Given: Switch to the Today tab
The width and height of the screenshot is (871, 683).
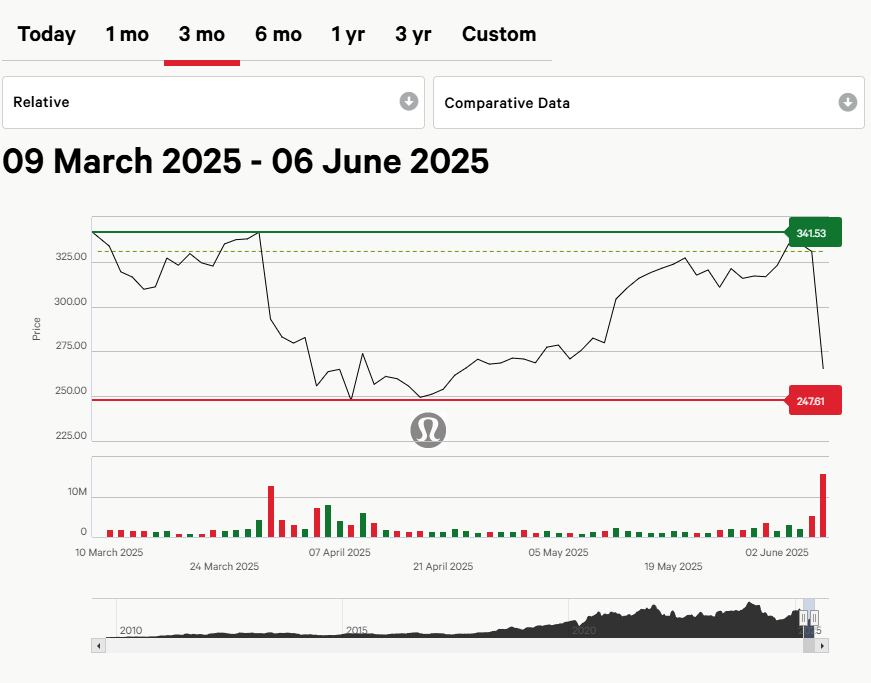Looking at the screenshot, I should click(46, 34).
